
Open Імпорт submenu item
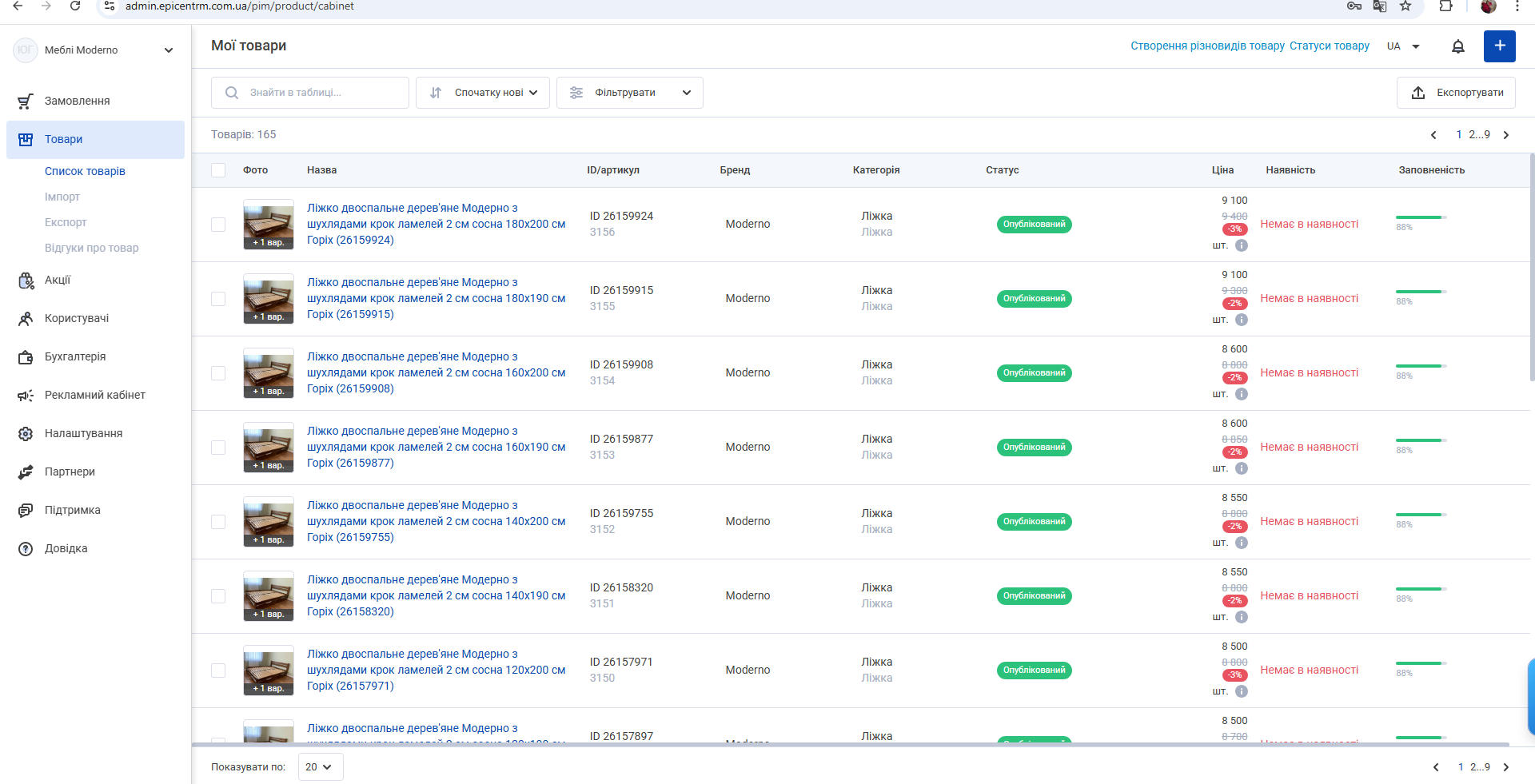point(62,197)
